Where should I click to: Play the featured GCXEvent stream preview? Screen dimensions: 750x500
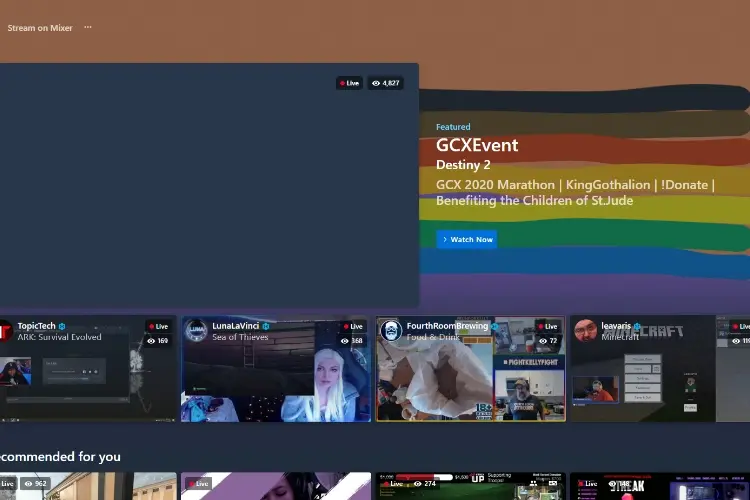coord(209,185)
